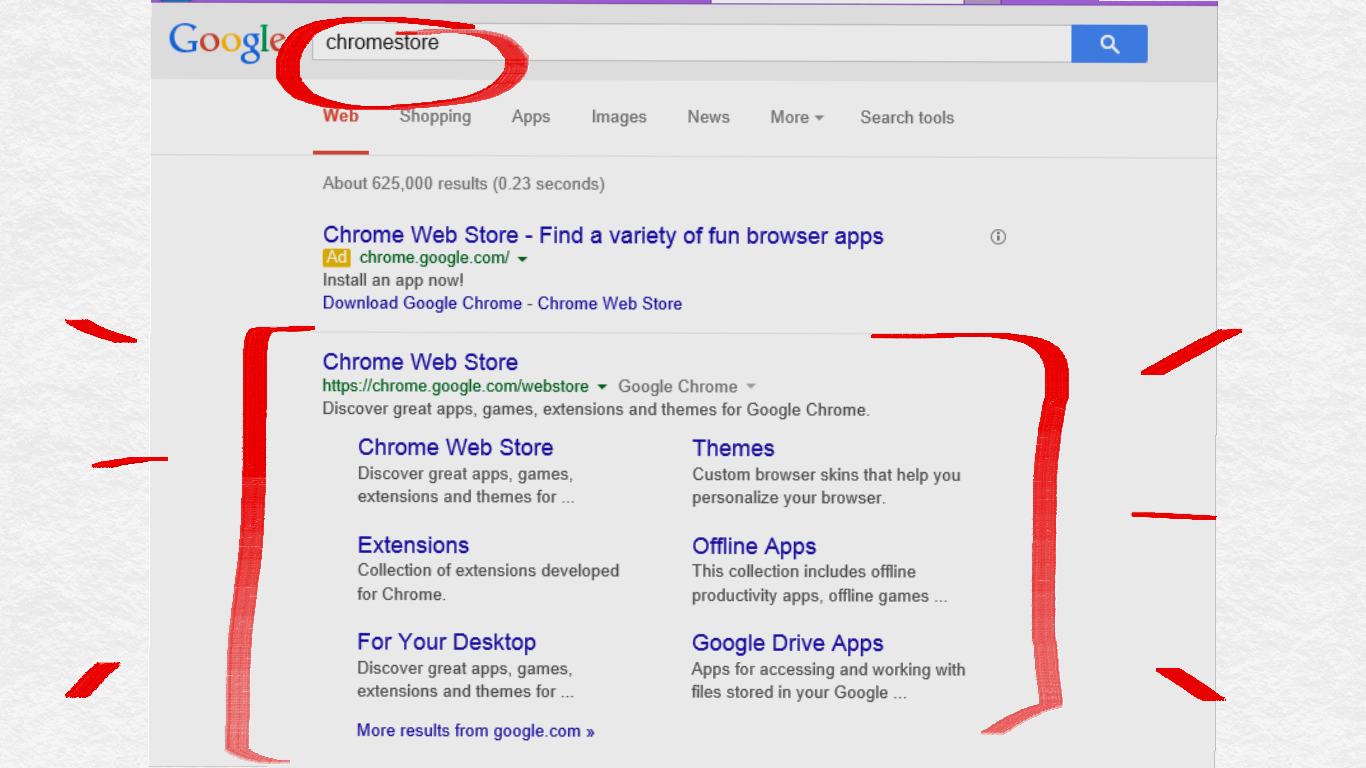Expand the Google Chrome gray dropdown arrow
This screenshot has width=1366, height=768.
pyautogui.click(x=751, y=387)
